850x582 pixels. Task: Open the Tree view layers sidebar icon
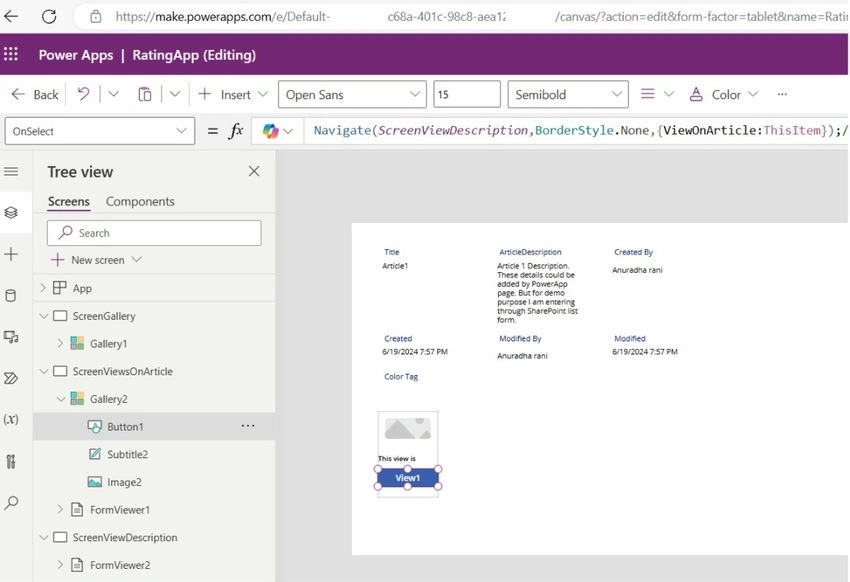pyautogui.click(x=11, y=212)
